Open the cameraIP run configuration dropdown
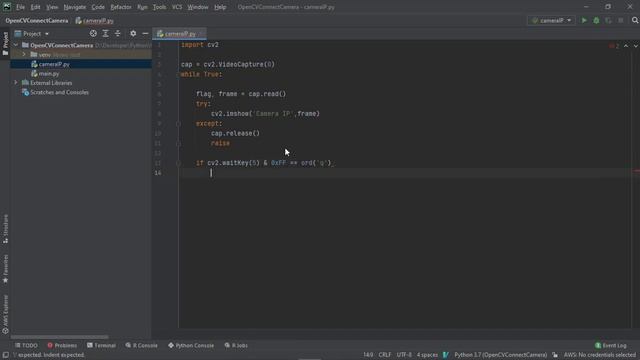This screenshot has height=360, width=640. pyautogui.click(x=551, y=20)
